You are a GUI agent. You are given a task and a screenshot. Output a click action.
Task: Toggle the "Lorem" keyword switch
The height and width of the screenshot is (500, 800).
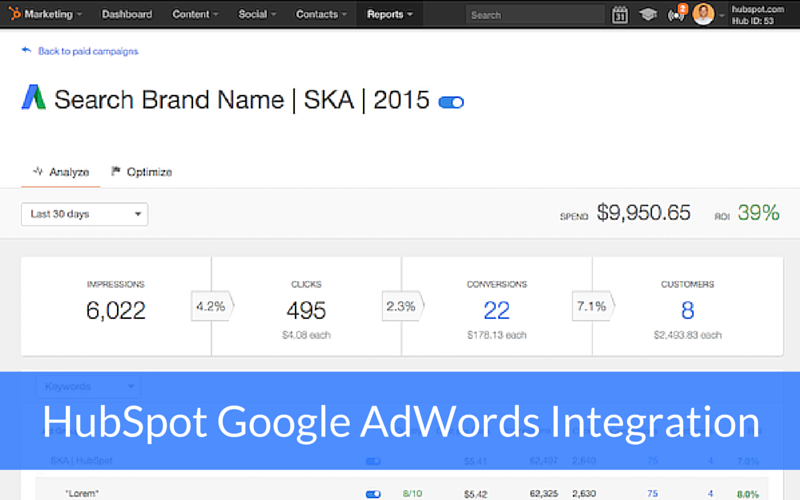tap(373, 494)
